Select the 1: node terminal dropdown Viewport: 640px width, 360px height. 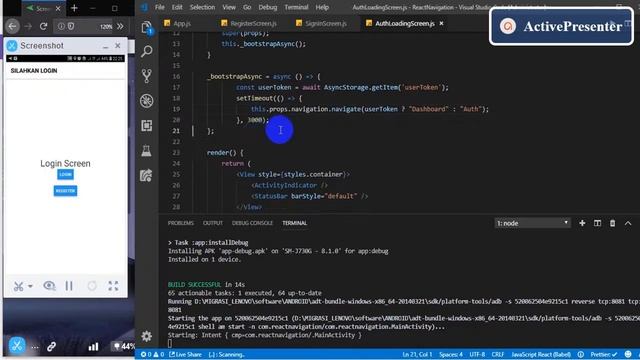(x=532, y=223)
